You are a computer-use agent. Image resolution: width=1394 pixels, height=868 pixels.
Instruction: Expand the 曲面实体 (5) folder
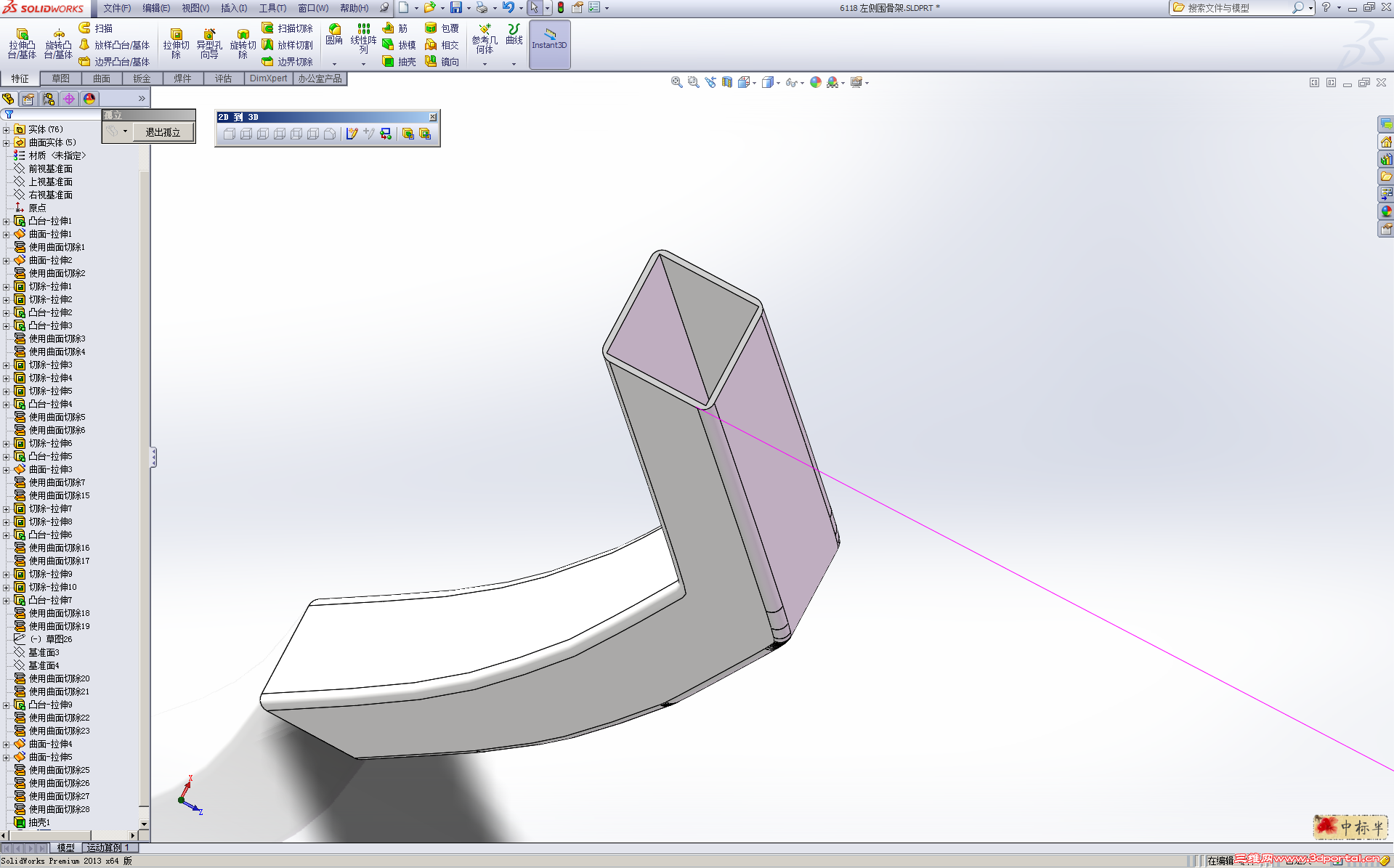[x=7, y=143]
